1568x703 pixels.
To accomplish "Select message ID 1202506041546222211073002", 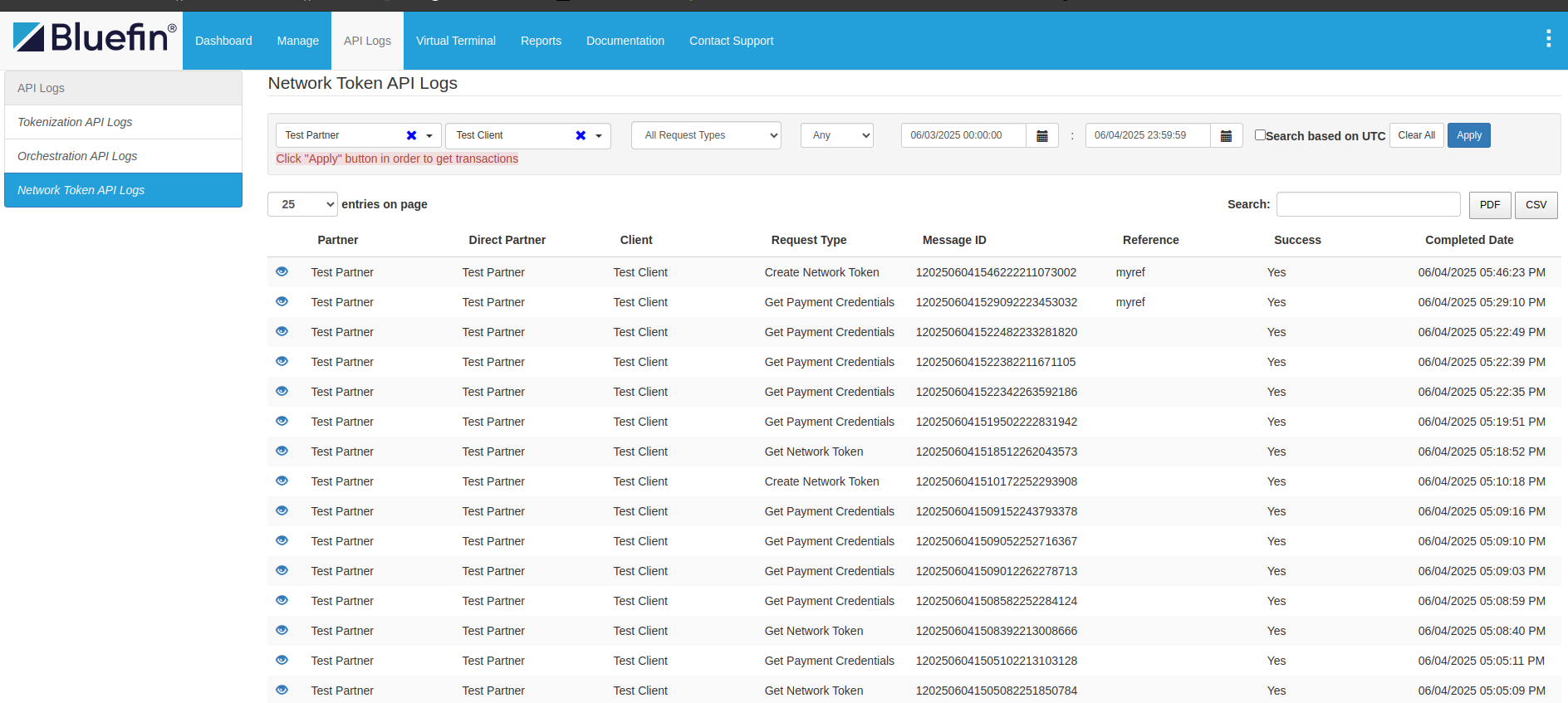I will (x=996, y=272).
